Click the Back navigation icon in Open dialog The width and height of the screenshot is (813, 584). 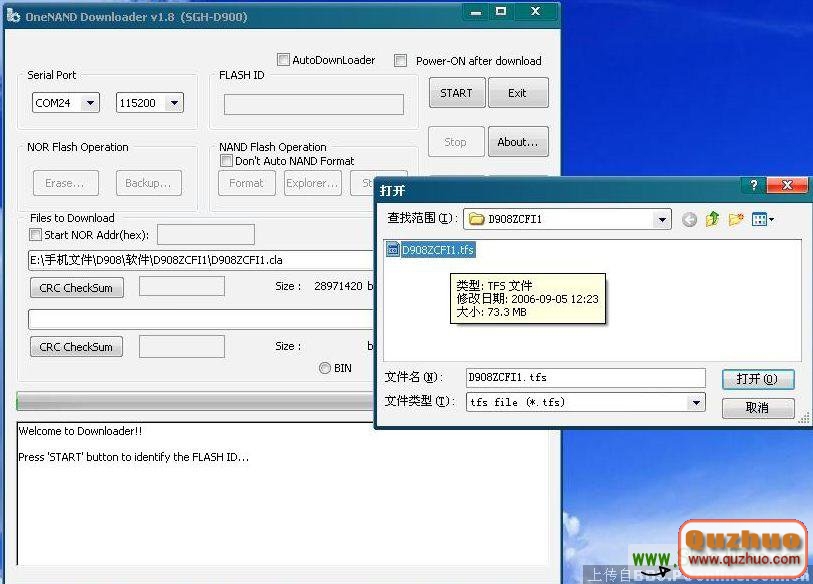pyautogui.click(x=689, y=220)
